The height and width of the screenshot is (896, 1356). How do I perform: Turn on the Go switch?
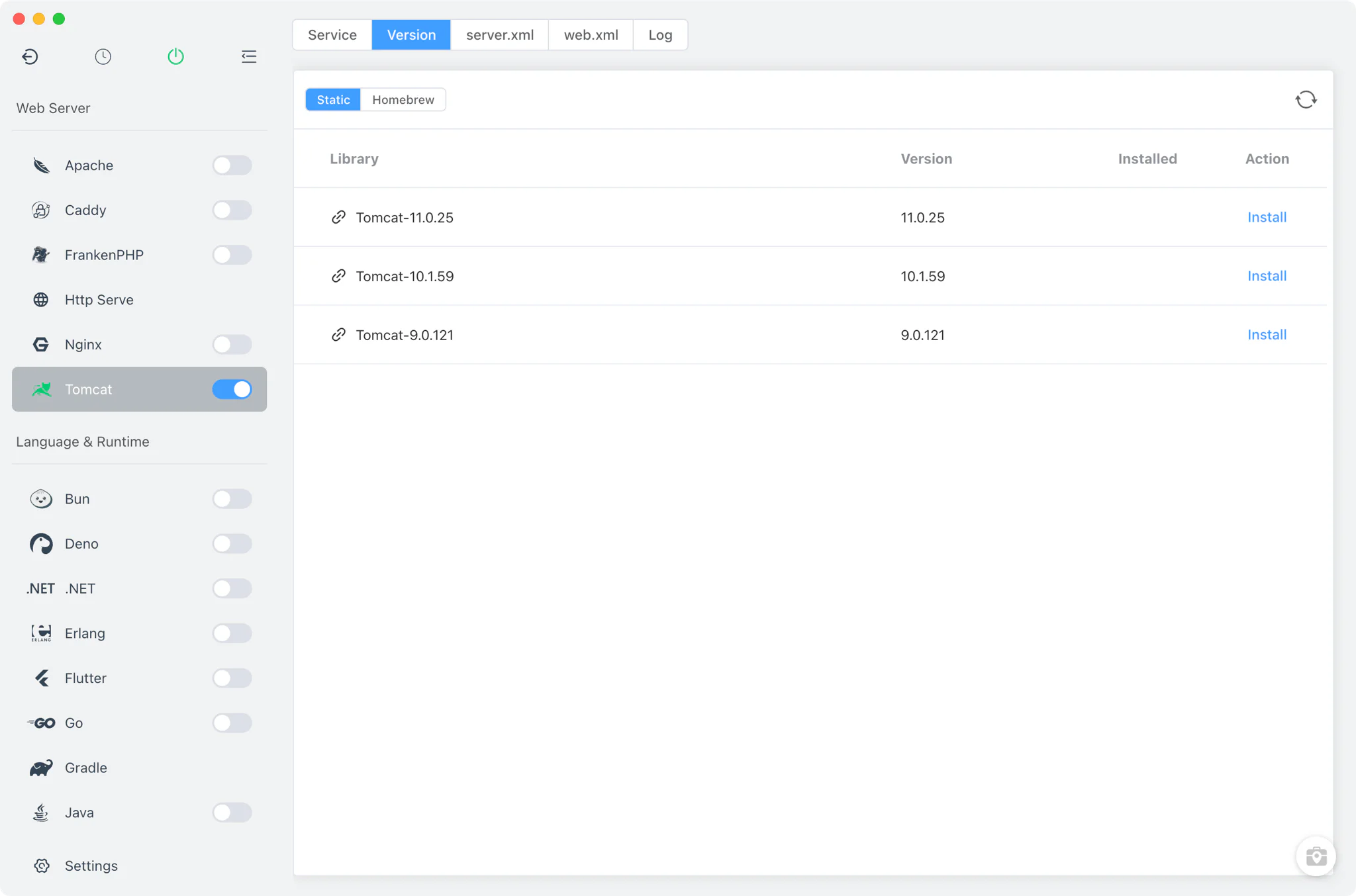[232, 723]
